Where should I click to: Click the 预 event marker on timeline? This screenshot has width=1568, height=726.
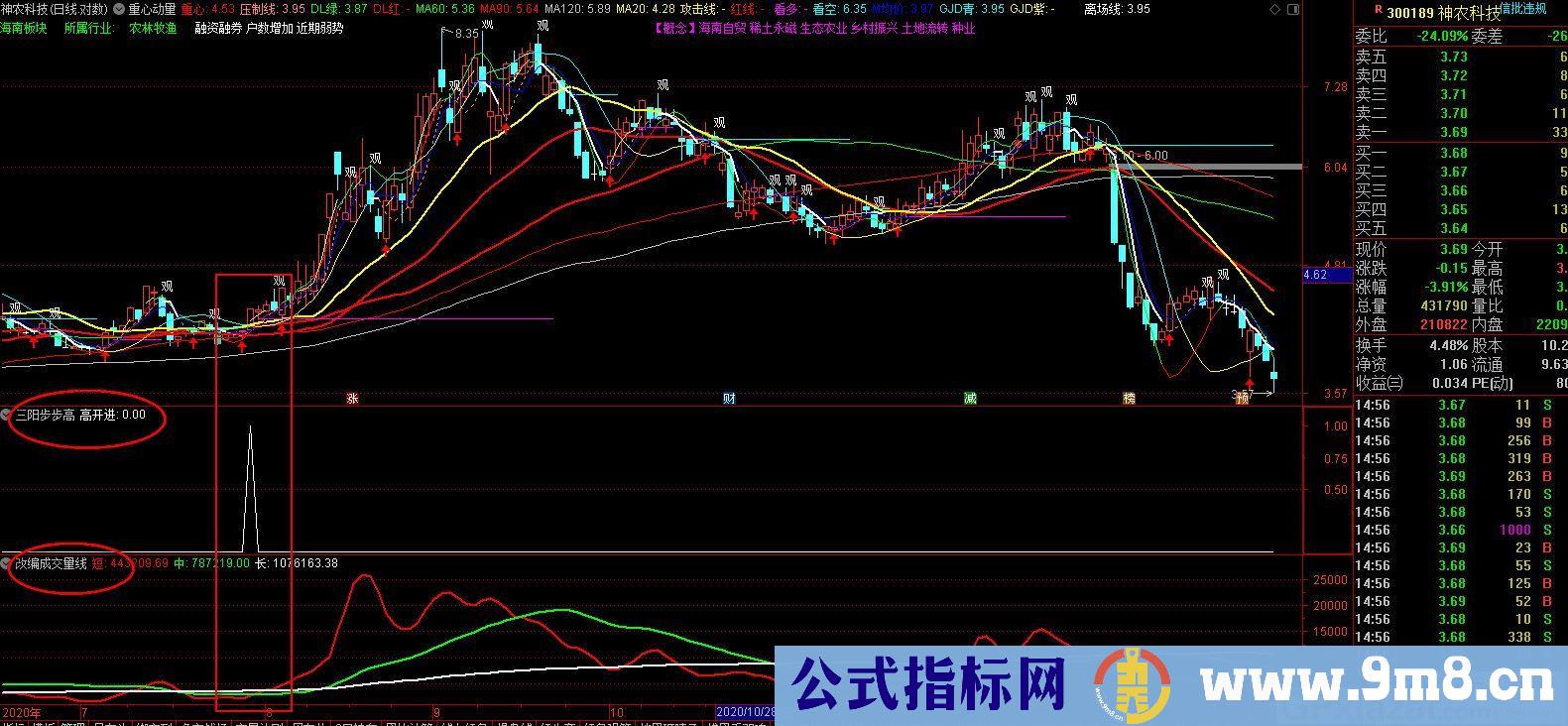click(1242, 399)
